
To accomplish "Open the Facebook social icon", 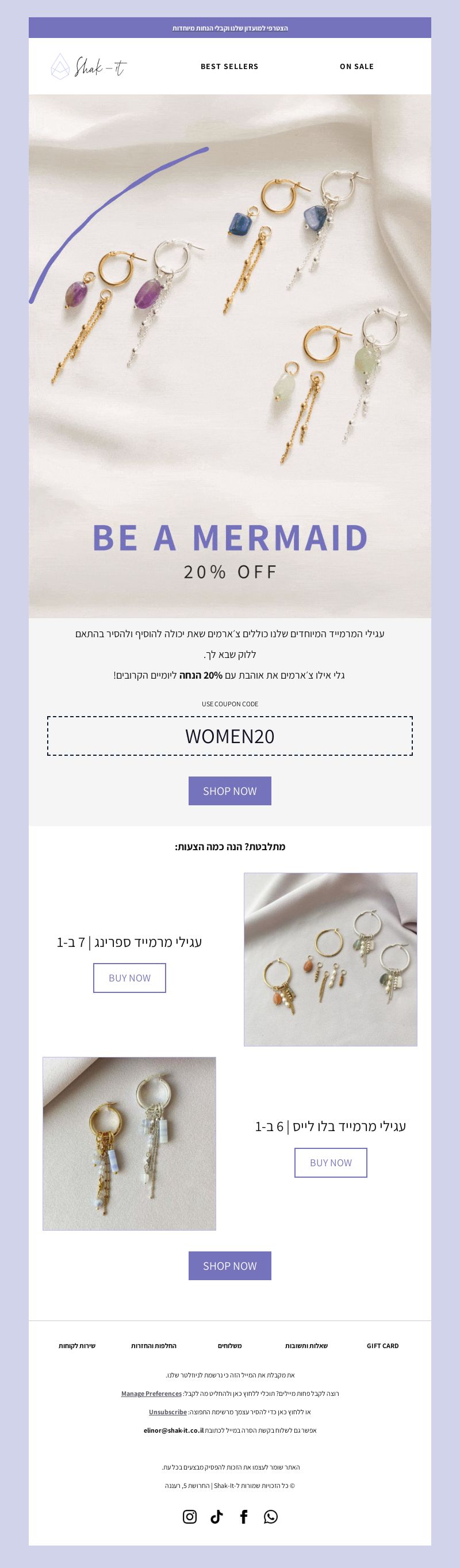I will pyautogui.click(x=244, y=1516).
